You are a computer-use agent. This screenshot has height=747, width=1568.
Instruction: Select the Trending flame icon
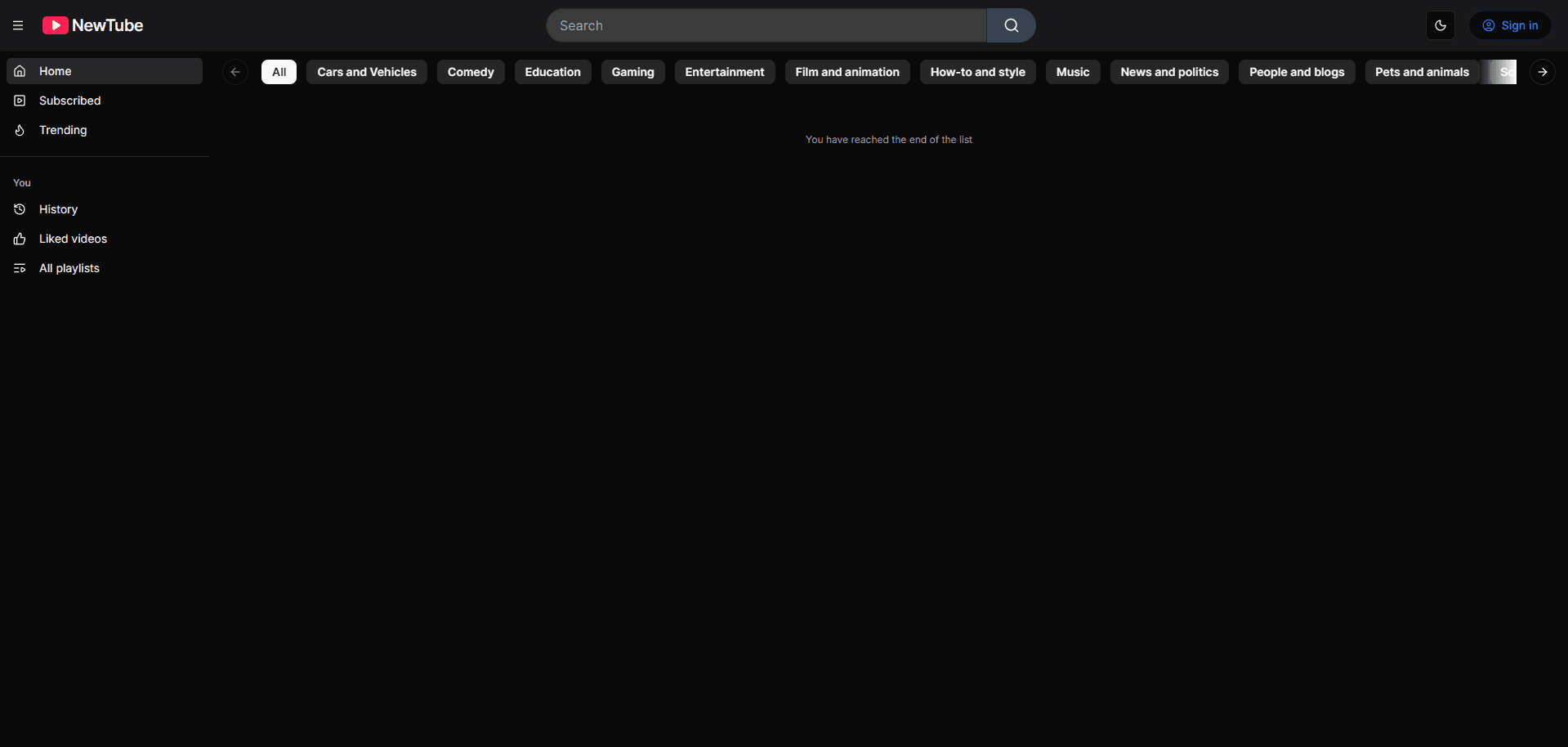[x=19, y=130]
